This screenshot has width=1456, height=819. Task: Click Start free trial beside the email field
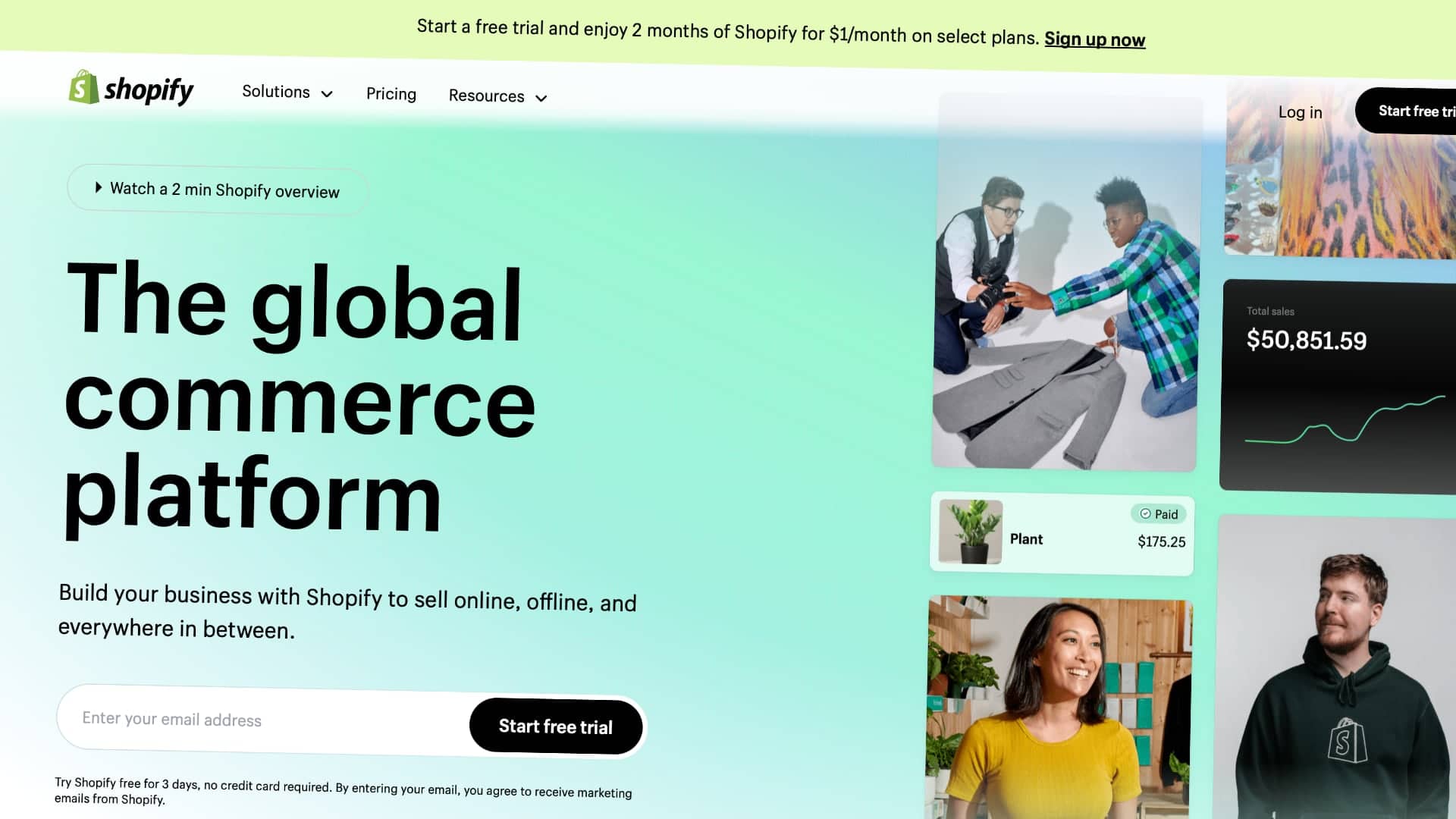point(556,726)
